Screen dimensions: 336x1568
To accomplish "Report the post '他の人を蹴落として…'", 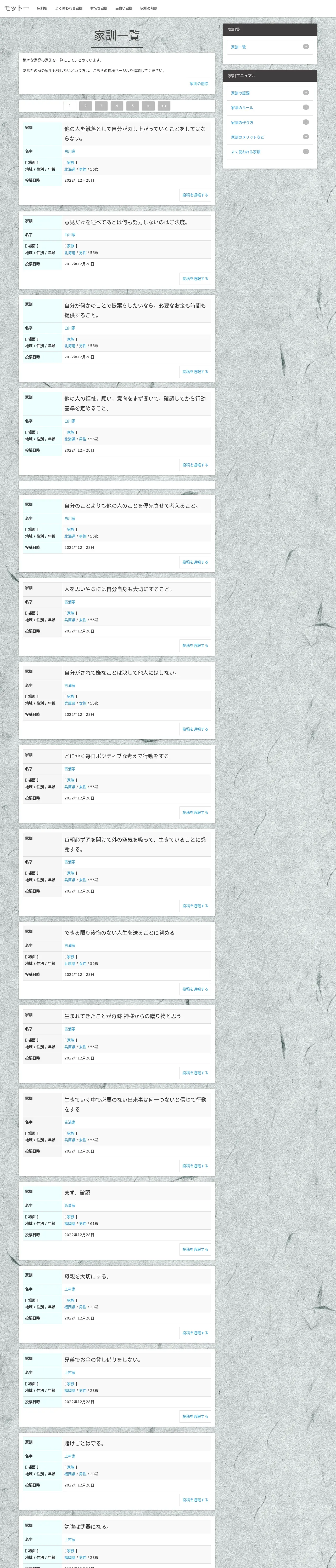I will [195, 195].
